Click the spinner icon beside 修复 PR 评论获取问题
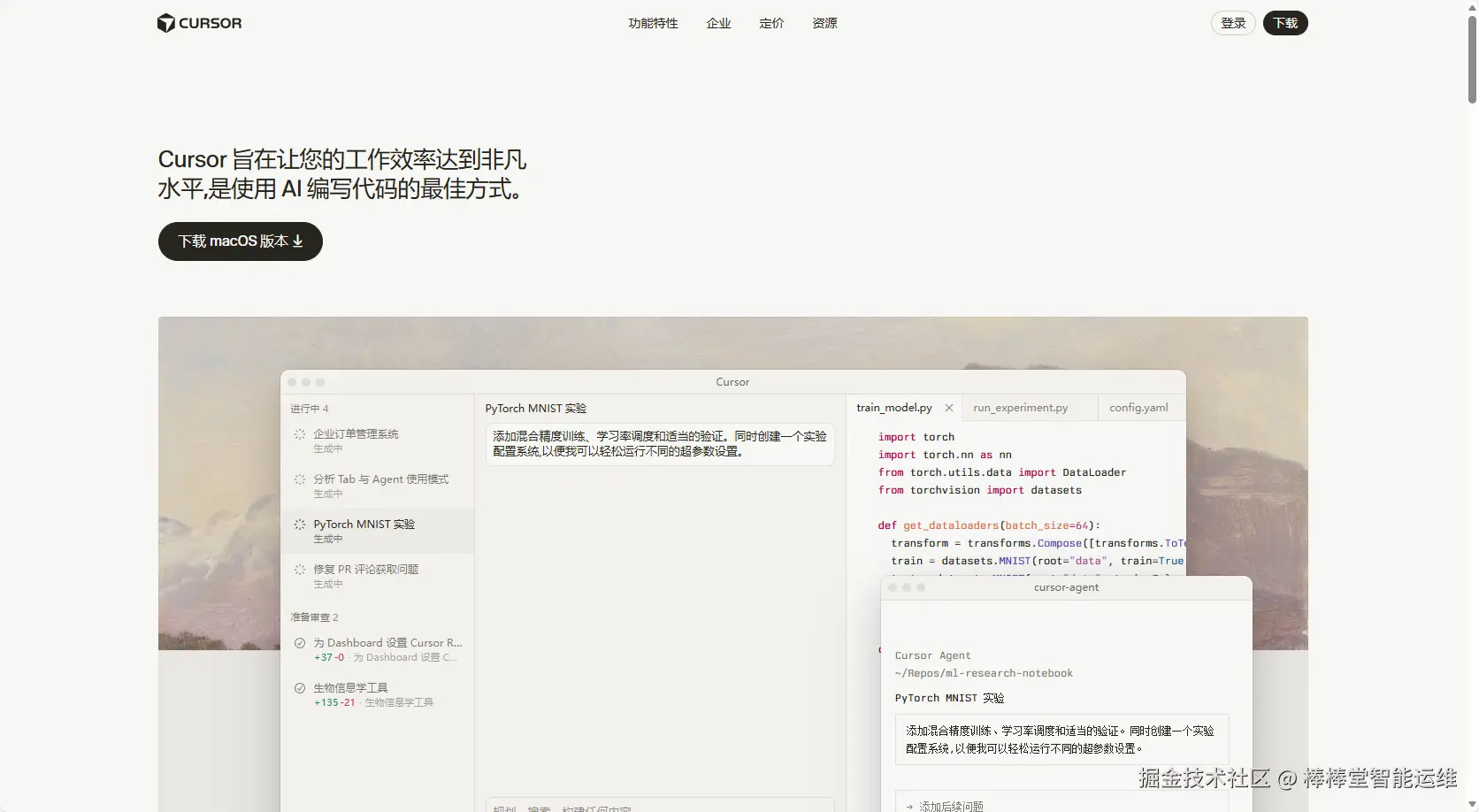Image resolution: width=1479 pixels, height=812 pixels. [x=300, y=570]
